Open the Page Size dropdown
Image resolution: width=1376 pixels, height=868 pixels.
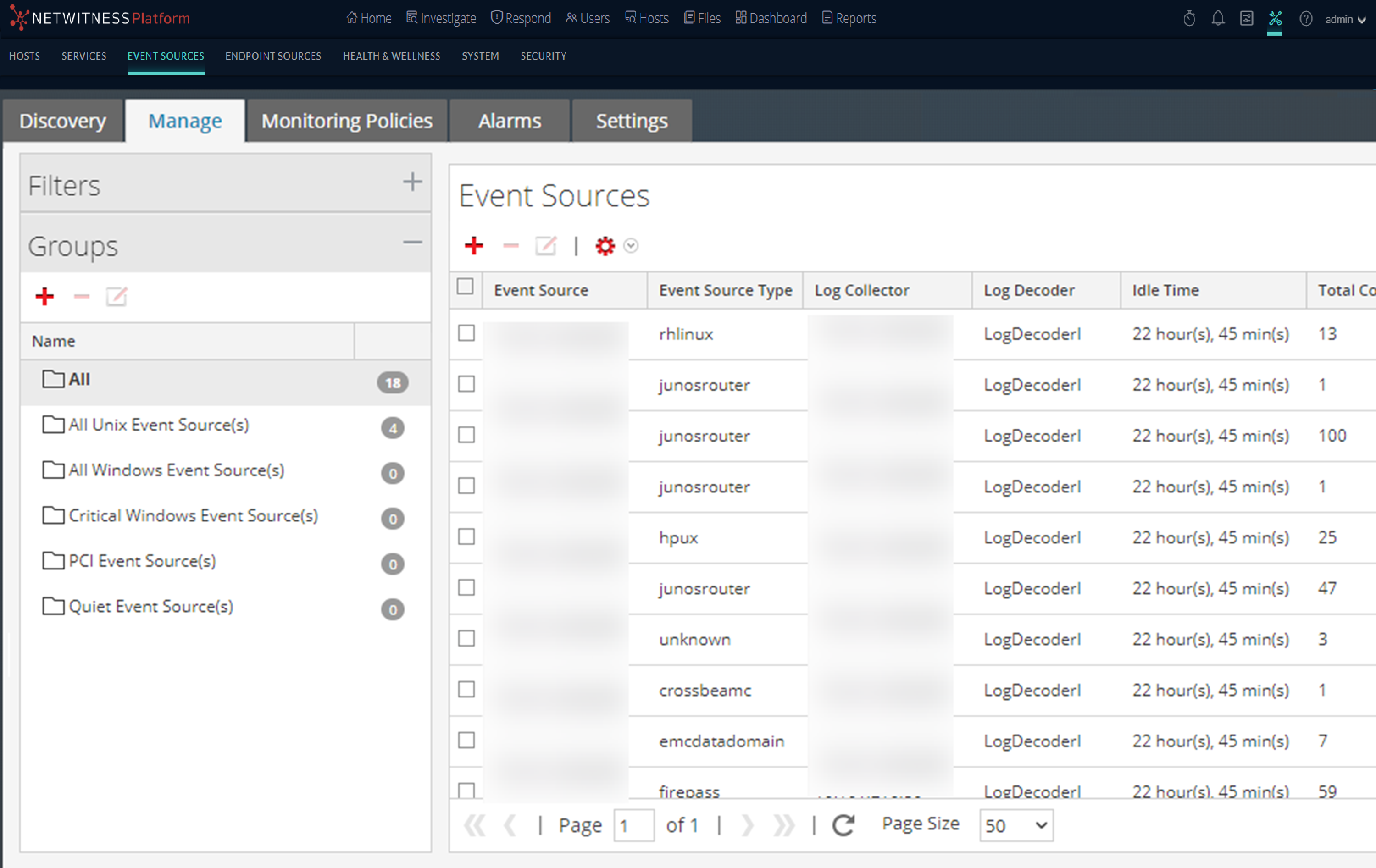click(1015, 825)
